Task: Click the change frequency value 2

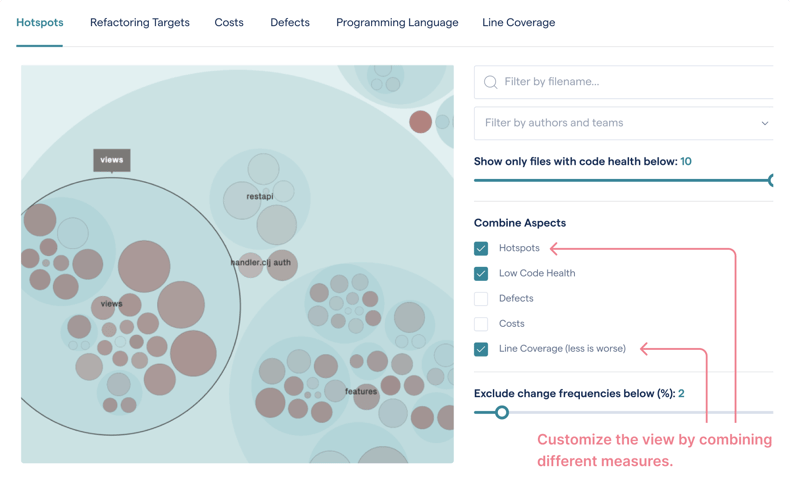Action: 681,394
